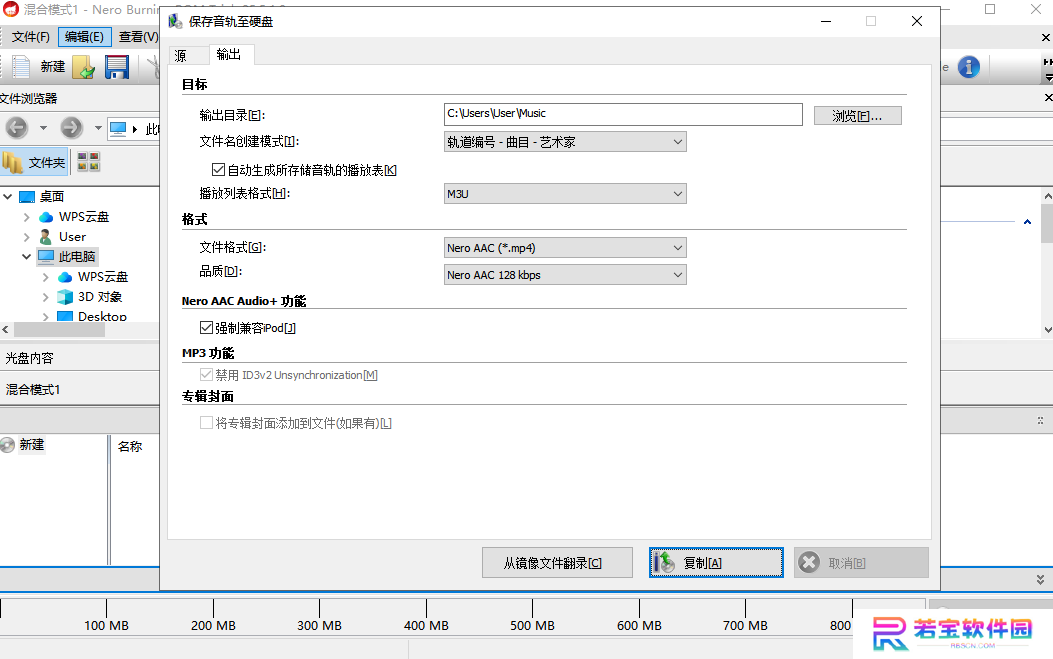The image size is (1053, 659).
Task: Click the 将专辑封面添加到文件 checkbox
Action: click(x=206, y=423)
